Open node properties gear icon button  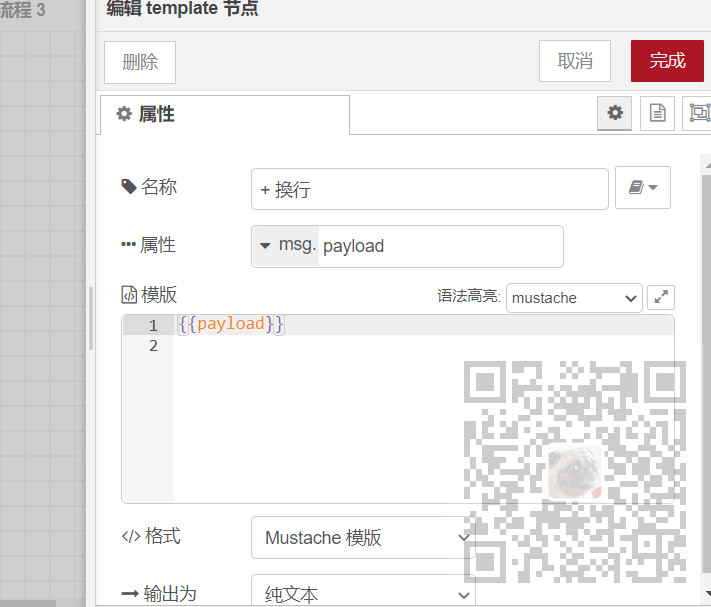(x=614, y=113)
